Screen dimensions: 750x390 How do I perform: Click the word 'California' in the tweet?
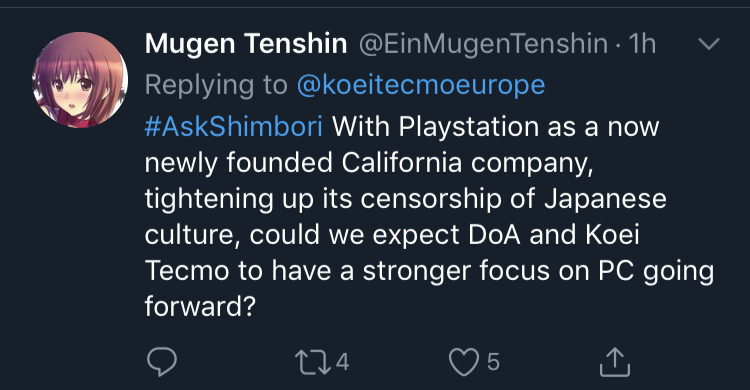coord(402,163)
